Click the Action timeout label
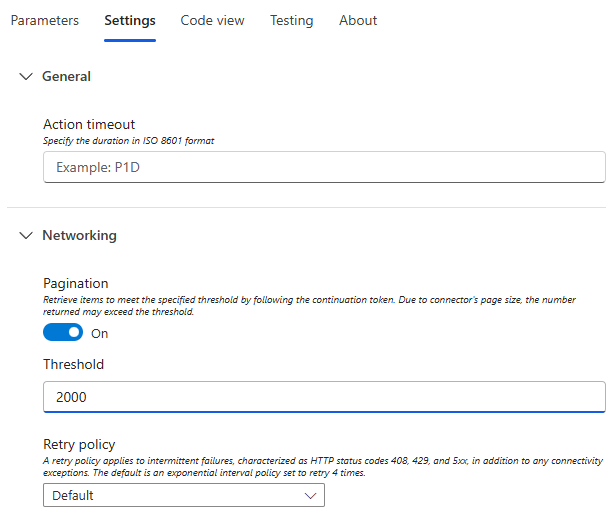 pos(89,125)
